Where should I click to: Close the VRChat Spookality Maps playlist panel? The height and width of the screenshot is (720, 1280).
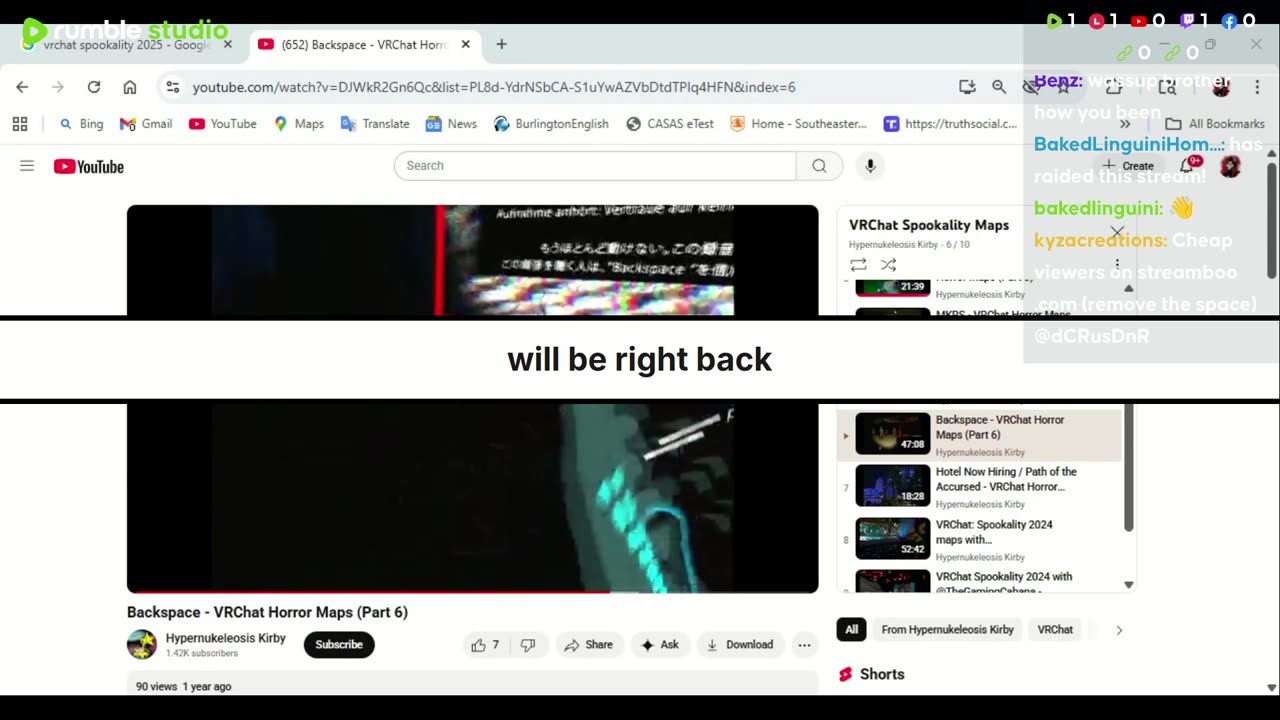click(x=1117, y=232)
